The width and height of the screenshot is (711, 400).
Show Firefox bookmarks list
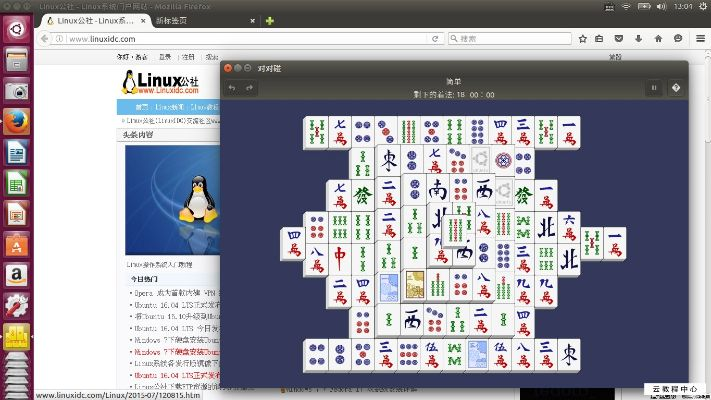599,39
